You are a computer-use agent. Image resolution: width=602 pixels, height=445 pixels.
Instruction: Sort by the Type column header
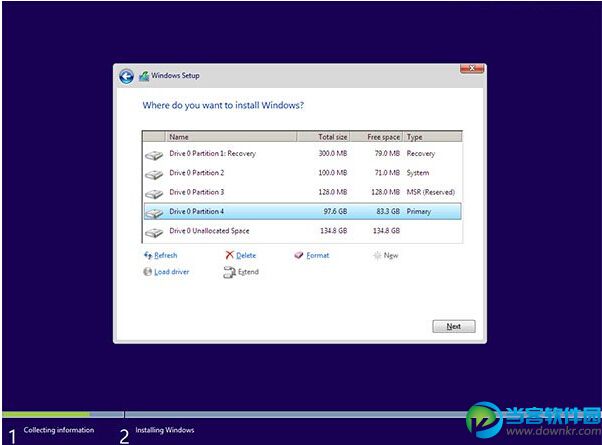(x=432, y=137)
